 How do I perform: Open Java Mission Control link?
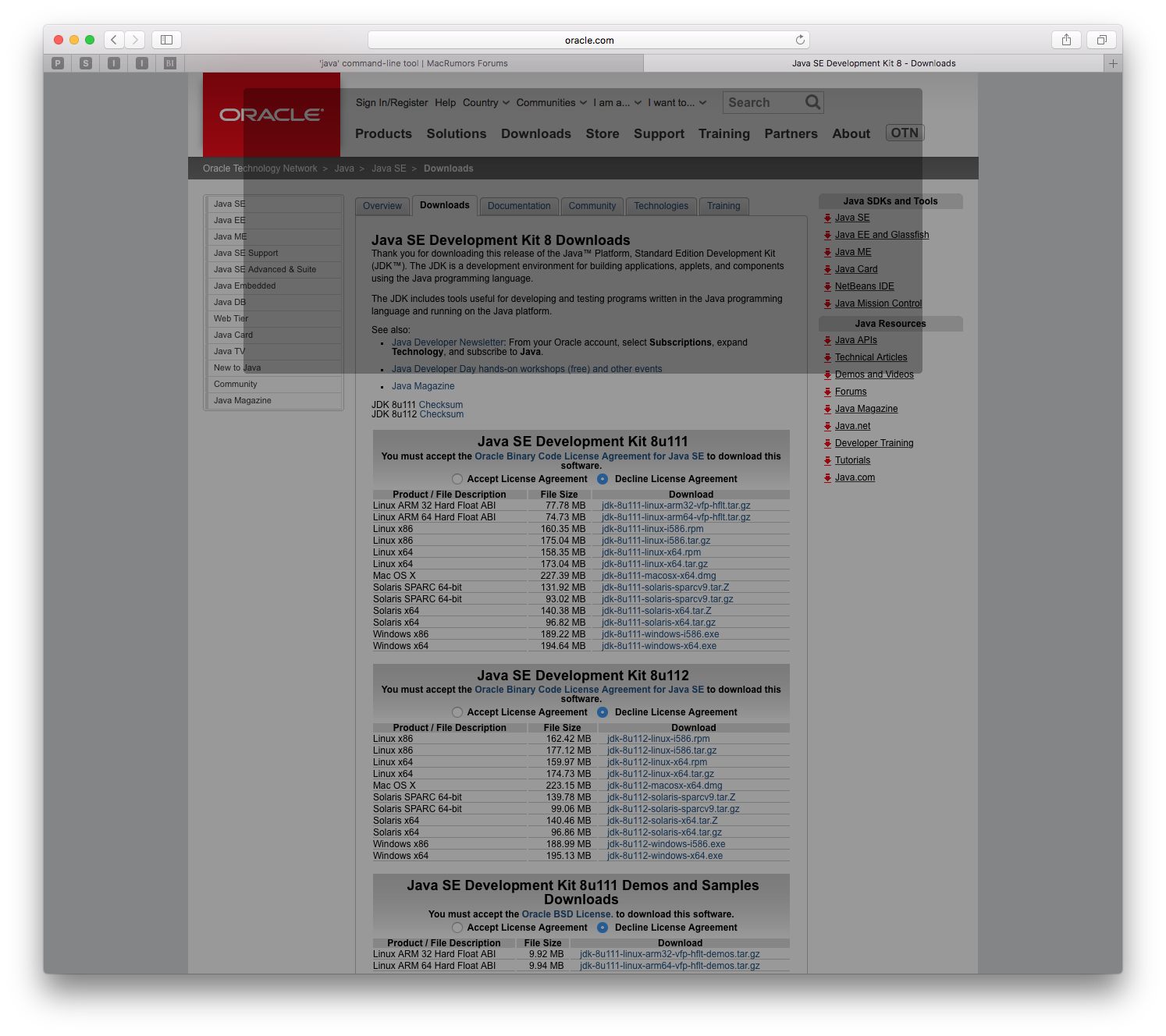coord(879,303)
